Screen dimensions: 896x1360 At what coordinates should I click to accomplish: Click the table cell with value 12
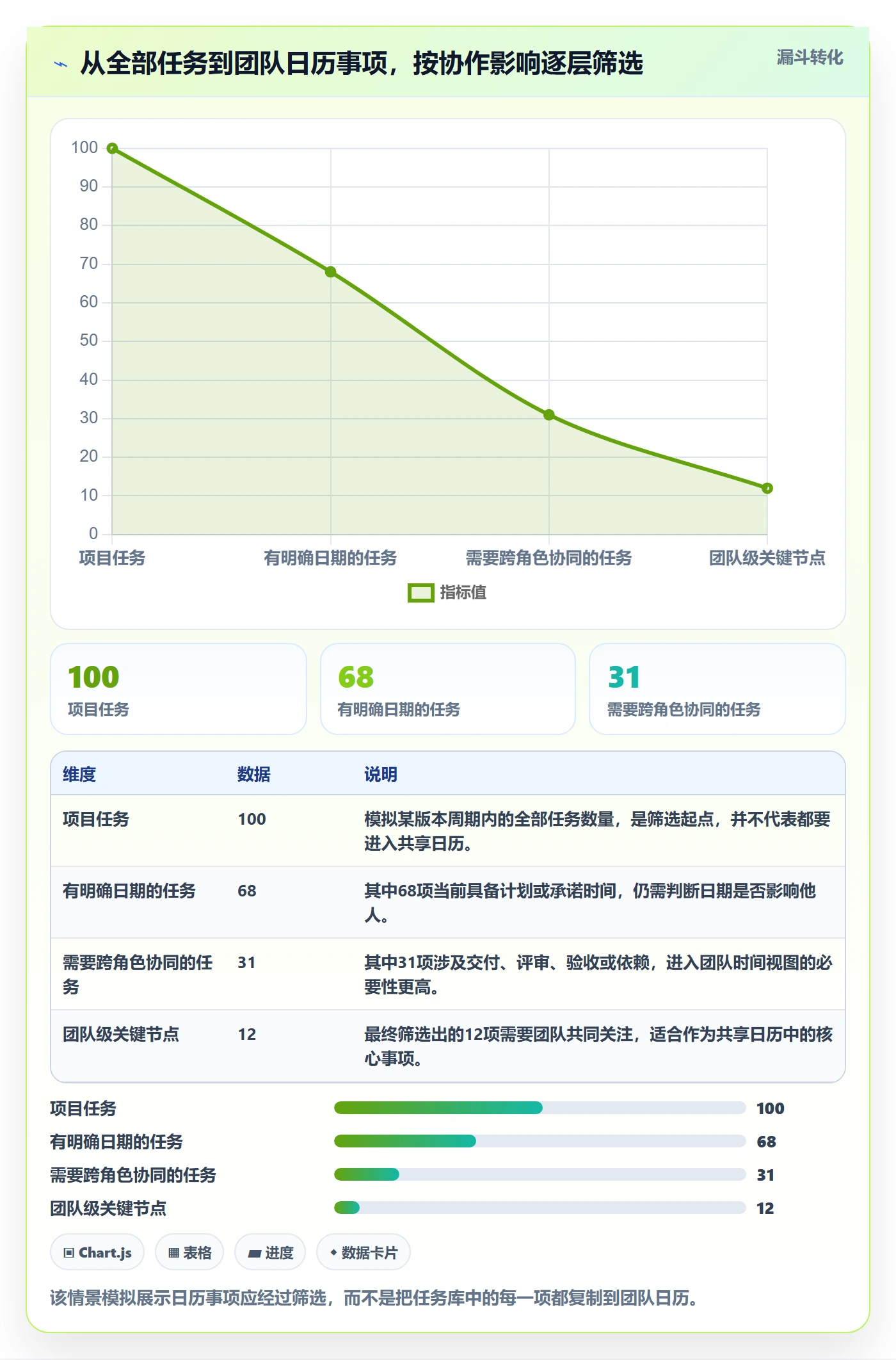247,1034
